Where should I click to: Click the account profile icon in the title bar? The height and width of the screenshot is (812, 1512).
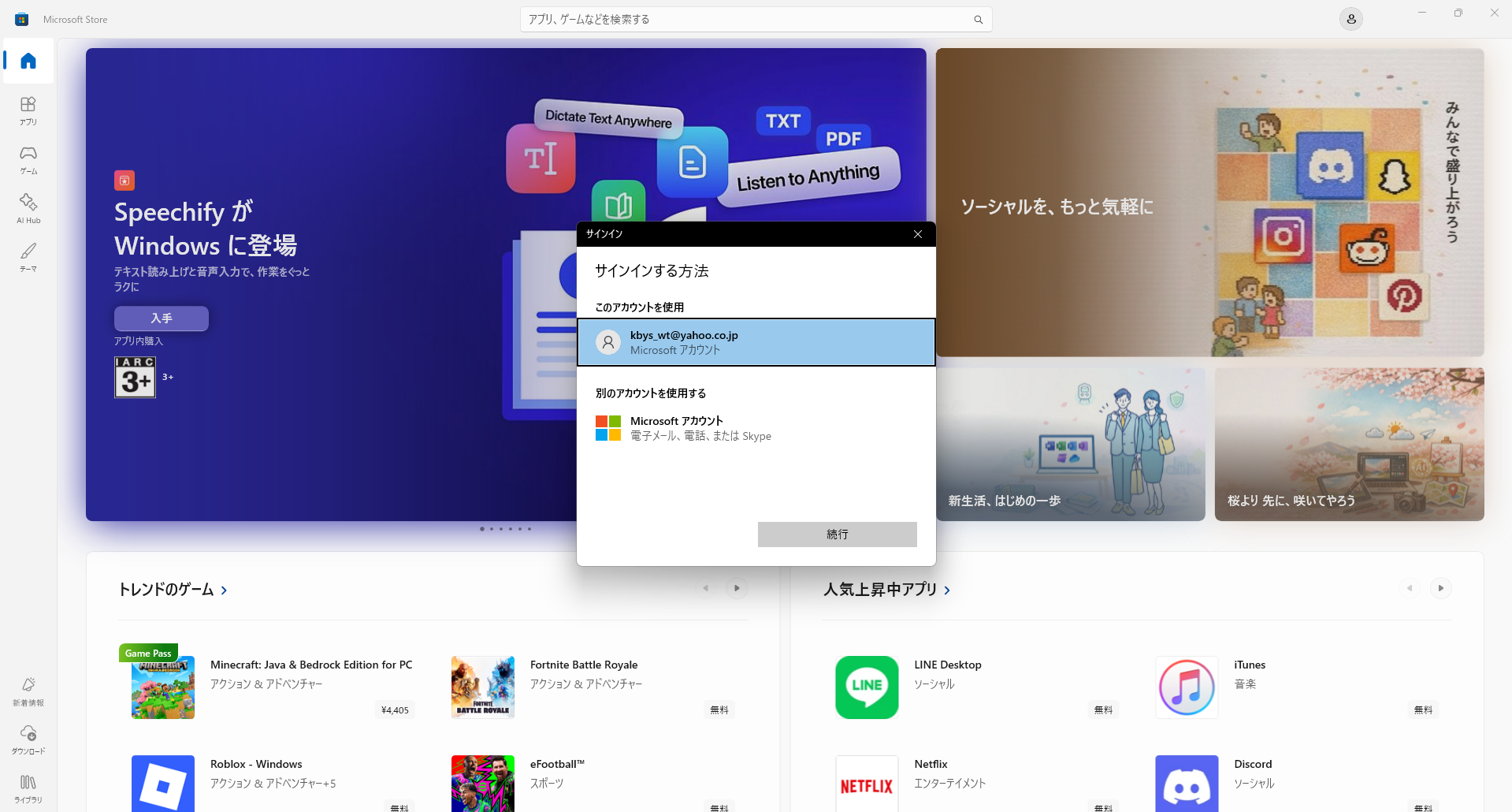click(1350, 18)
